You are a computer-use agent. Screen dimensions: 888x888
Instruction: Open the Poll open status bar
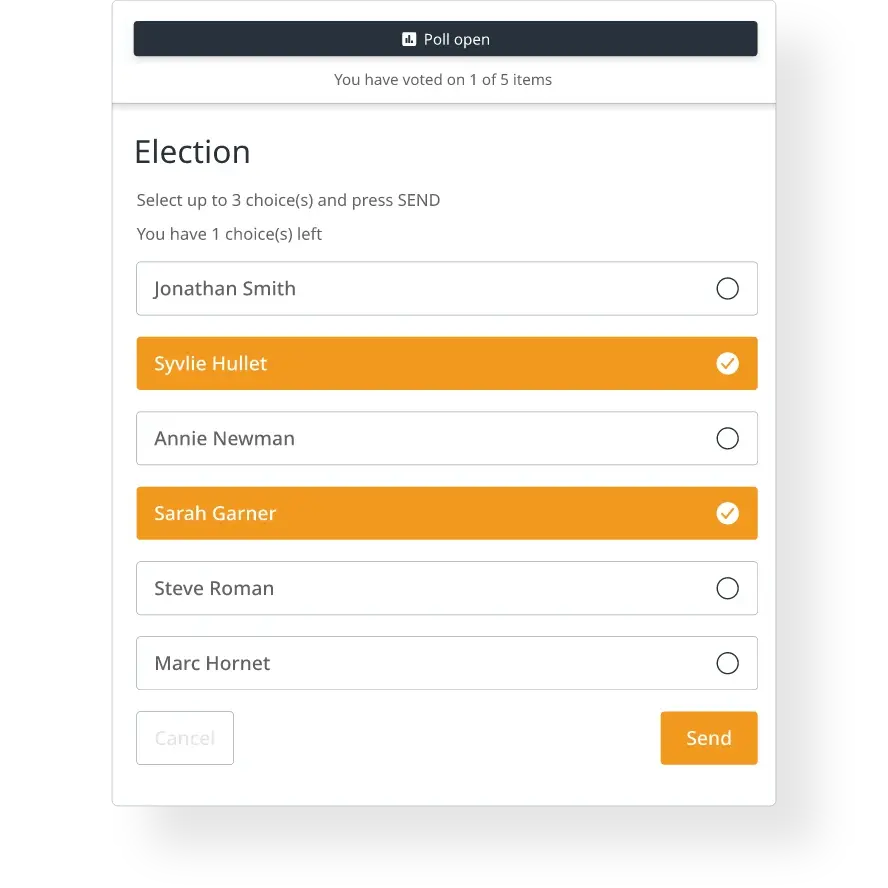pos(445,39)
